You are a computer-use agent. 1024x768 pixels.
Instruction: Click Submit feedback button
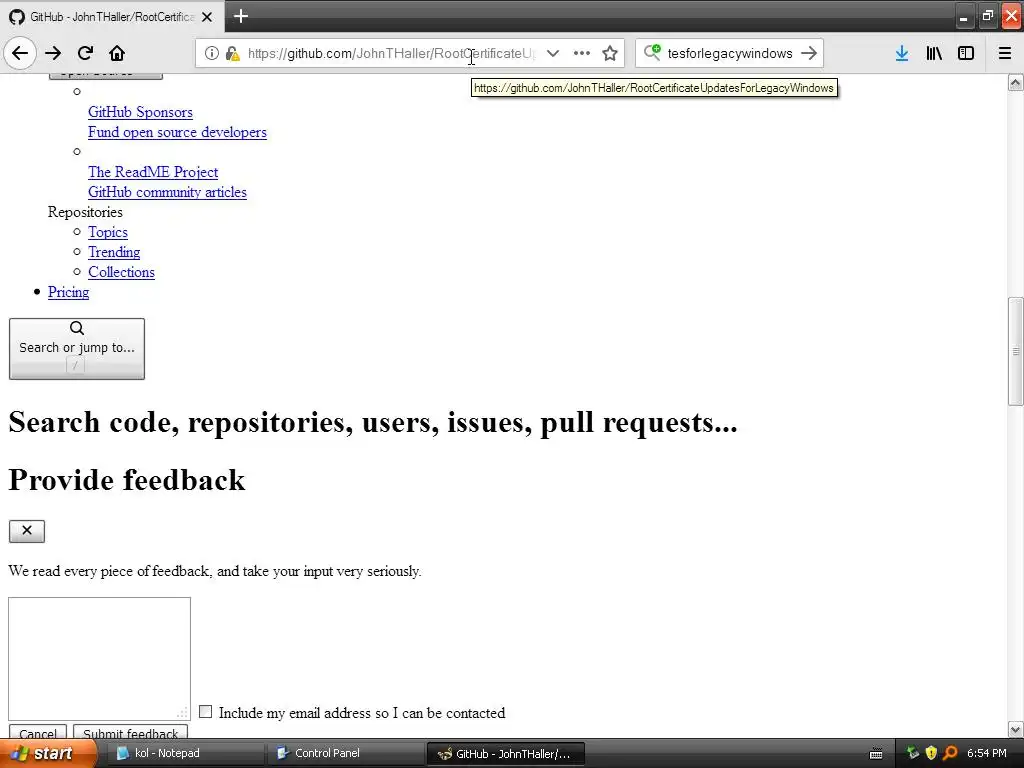point(131,733)
